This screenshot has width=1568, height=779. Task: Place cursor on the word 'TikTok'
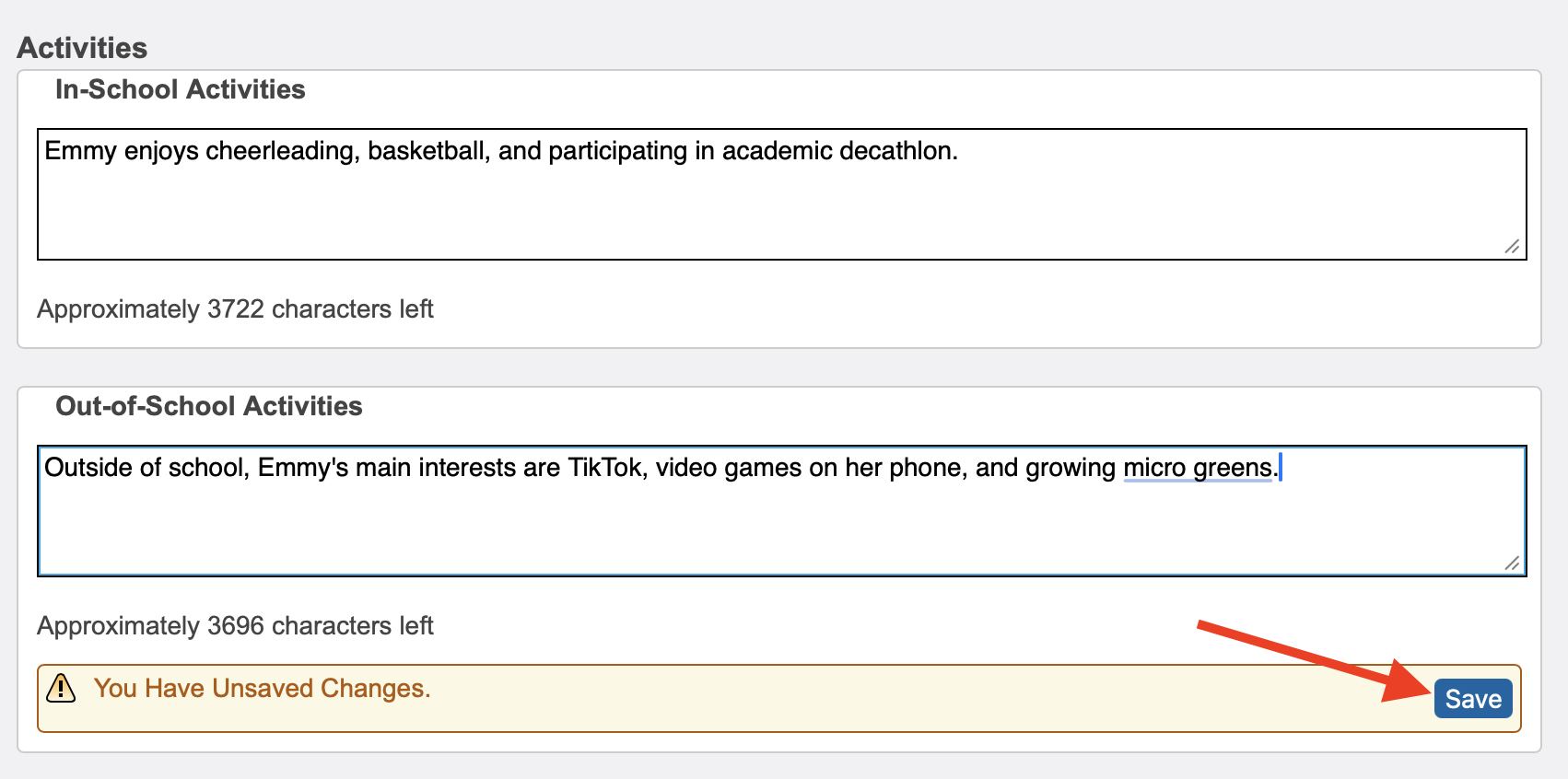[606, 468]
